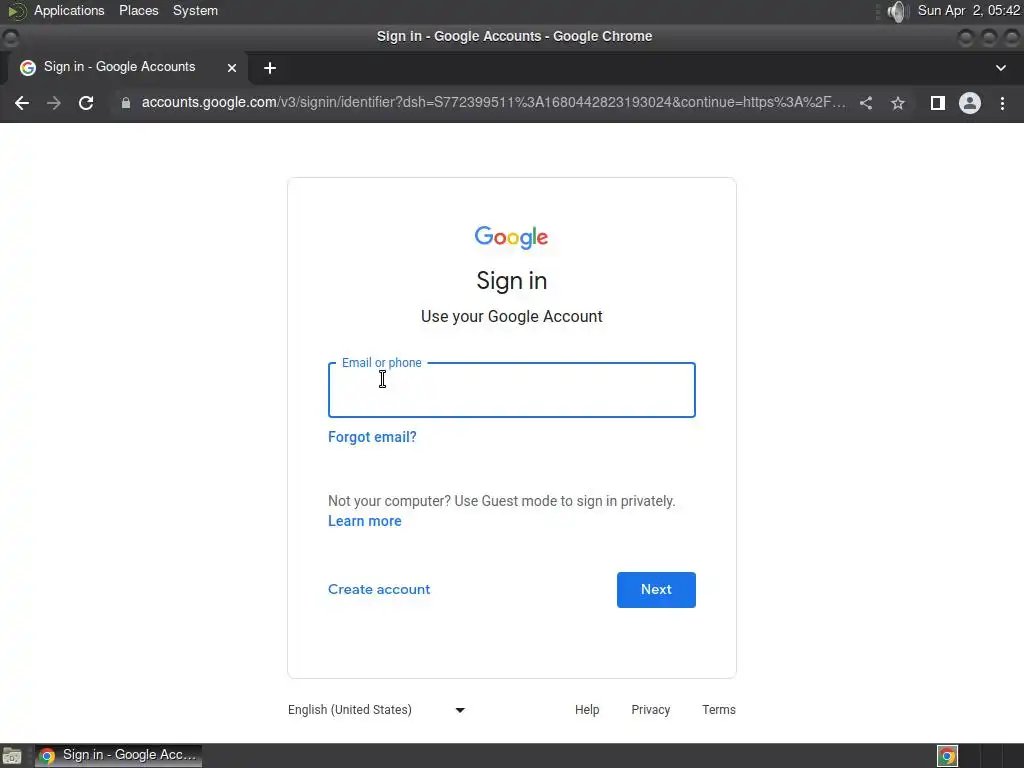The image size is (1024, 768).
Task: Go back using the browser back arrow
Action: point(22,103)
